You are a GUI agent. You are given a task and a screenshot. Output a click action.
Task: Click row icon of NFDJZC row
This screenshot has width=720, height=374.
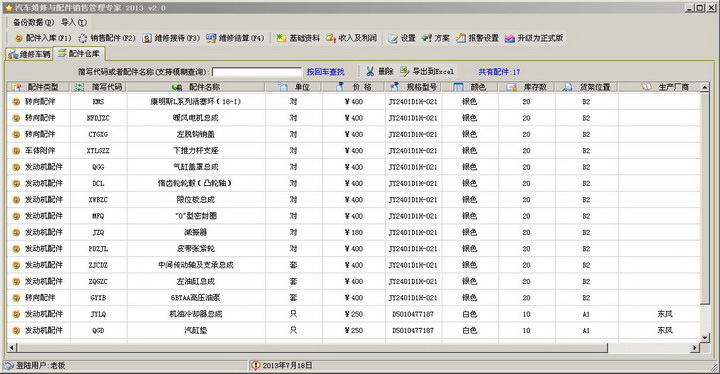point(17,118)
